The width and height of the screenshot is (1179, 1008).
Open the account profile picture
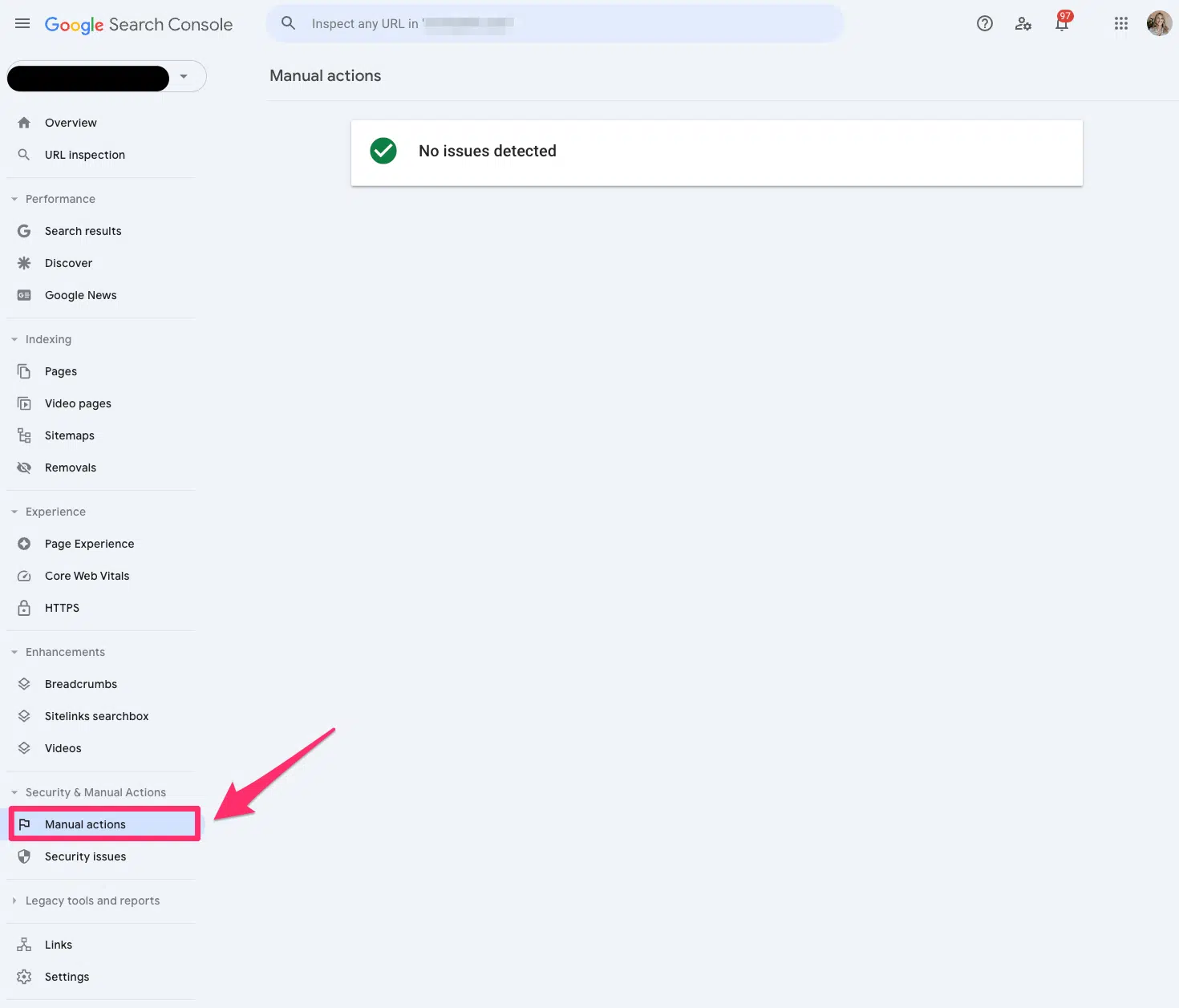point(1159,23)
